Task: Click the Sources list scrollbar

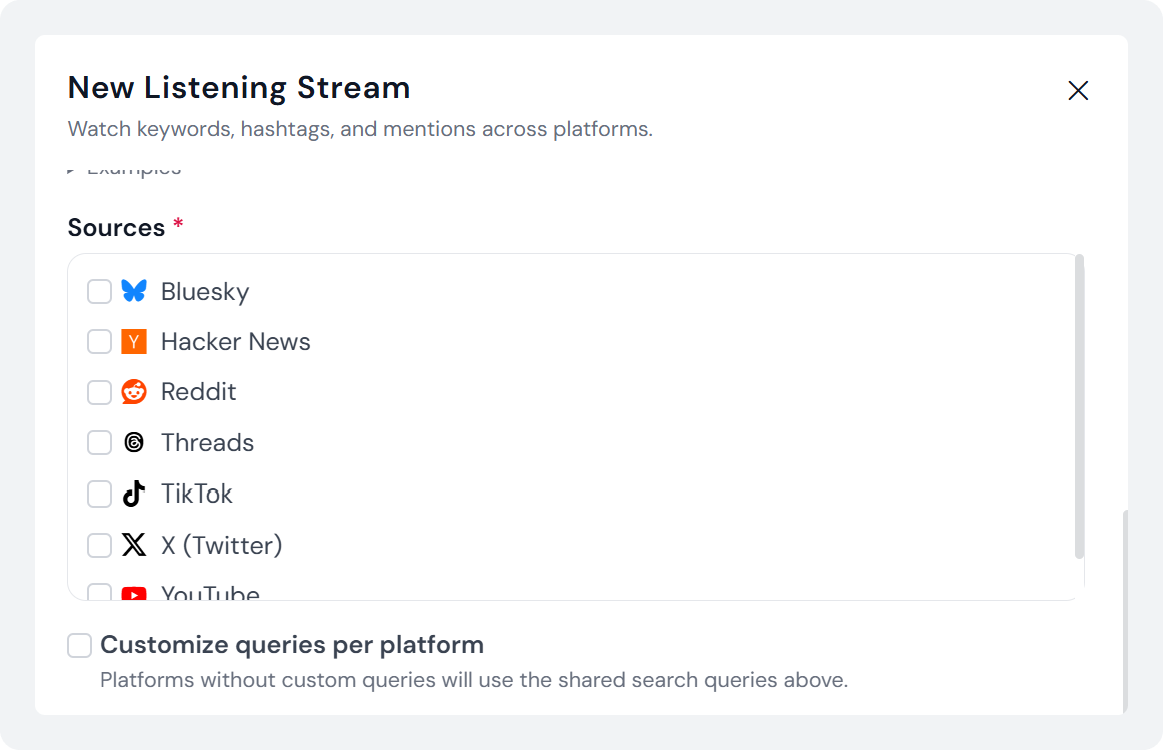Action: pyautogui.click(x=1079, y=407)
